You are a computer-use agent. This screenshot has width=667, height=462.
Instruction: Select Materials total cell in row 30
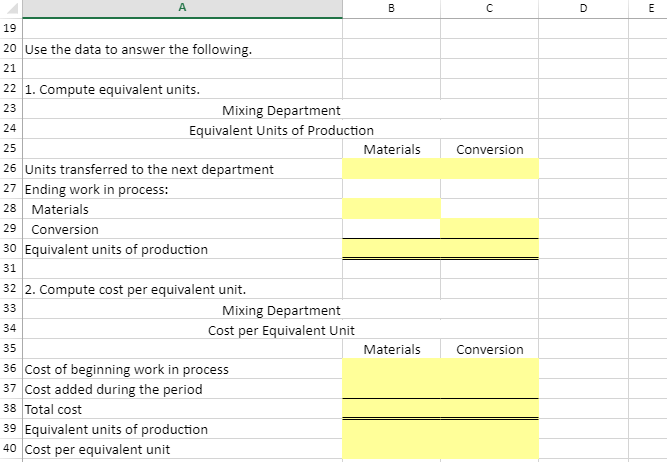click(391, 249)
